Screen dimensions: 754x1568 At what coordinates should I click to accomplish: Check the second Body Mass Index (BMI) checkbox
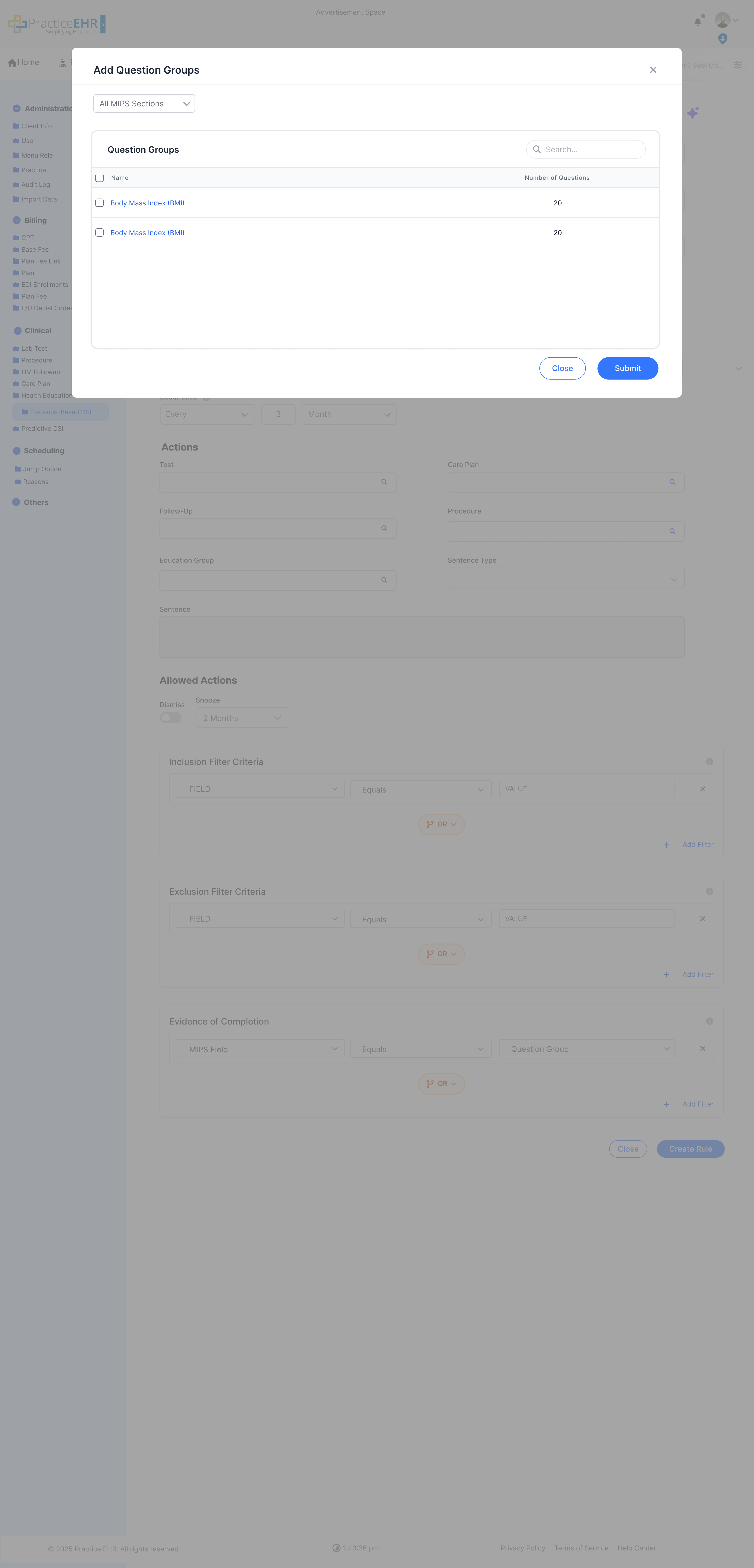tap(99, 232)
